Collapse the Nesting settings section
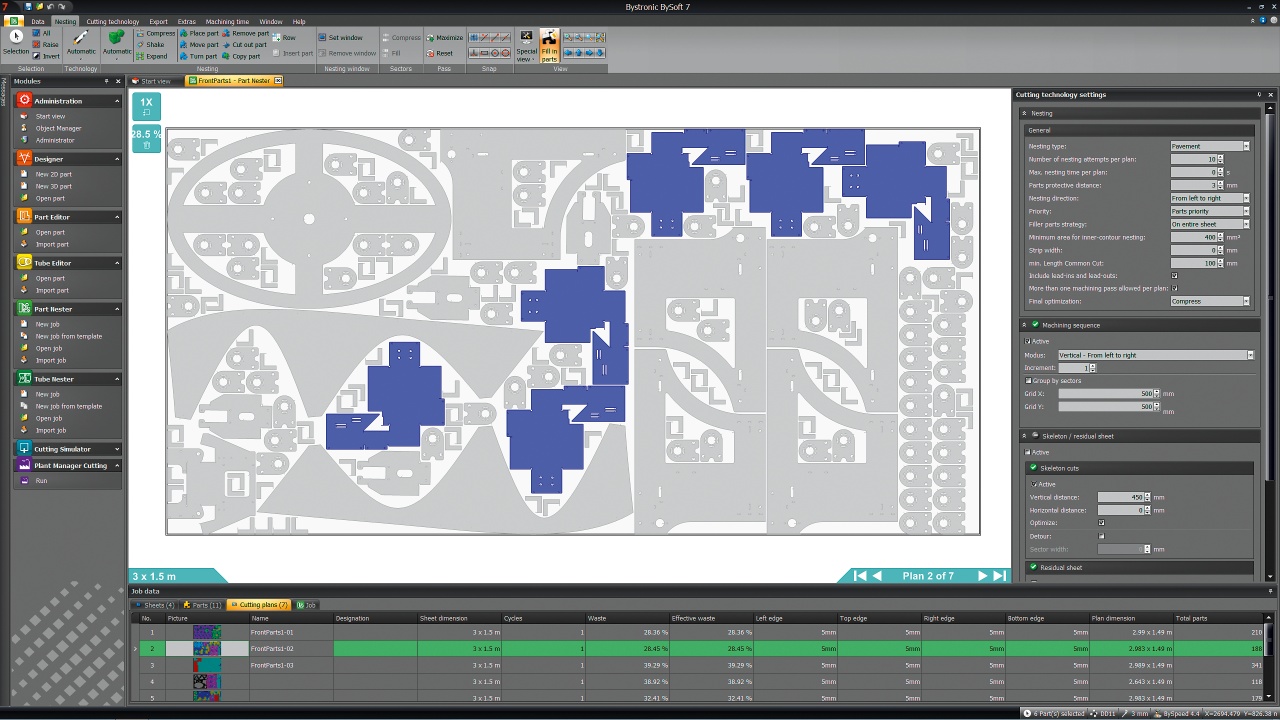The height and width of the screenshot is (720, 1280). coord(1025,113)
